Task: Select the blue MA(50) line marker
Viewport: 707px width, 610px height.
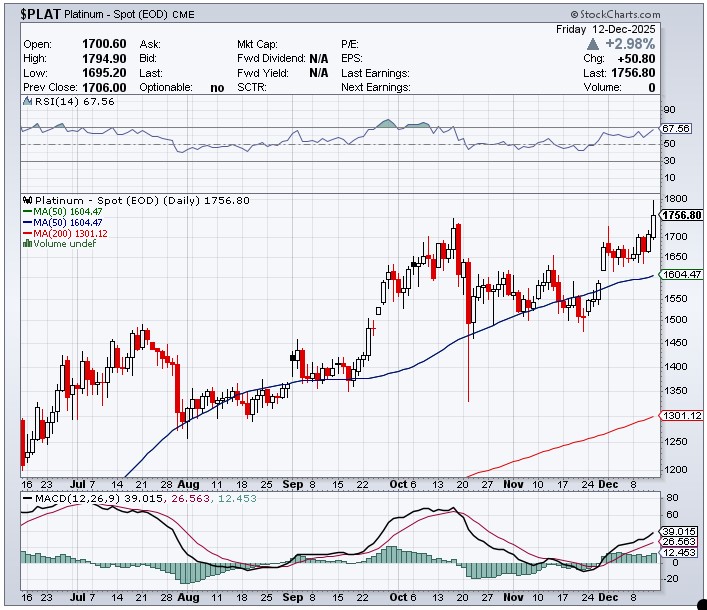Action: pos(26,222)
